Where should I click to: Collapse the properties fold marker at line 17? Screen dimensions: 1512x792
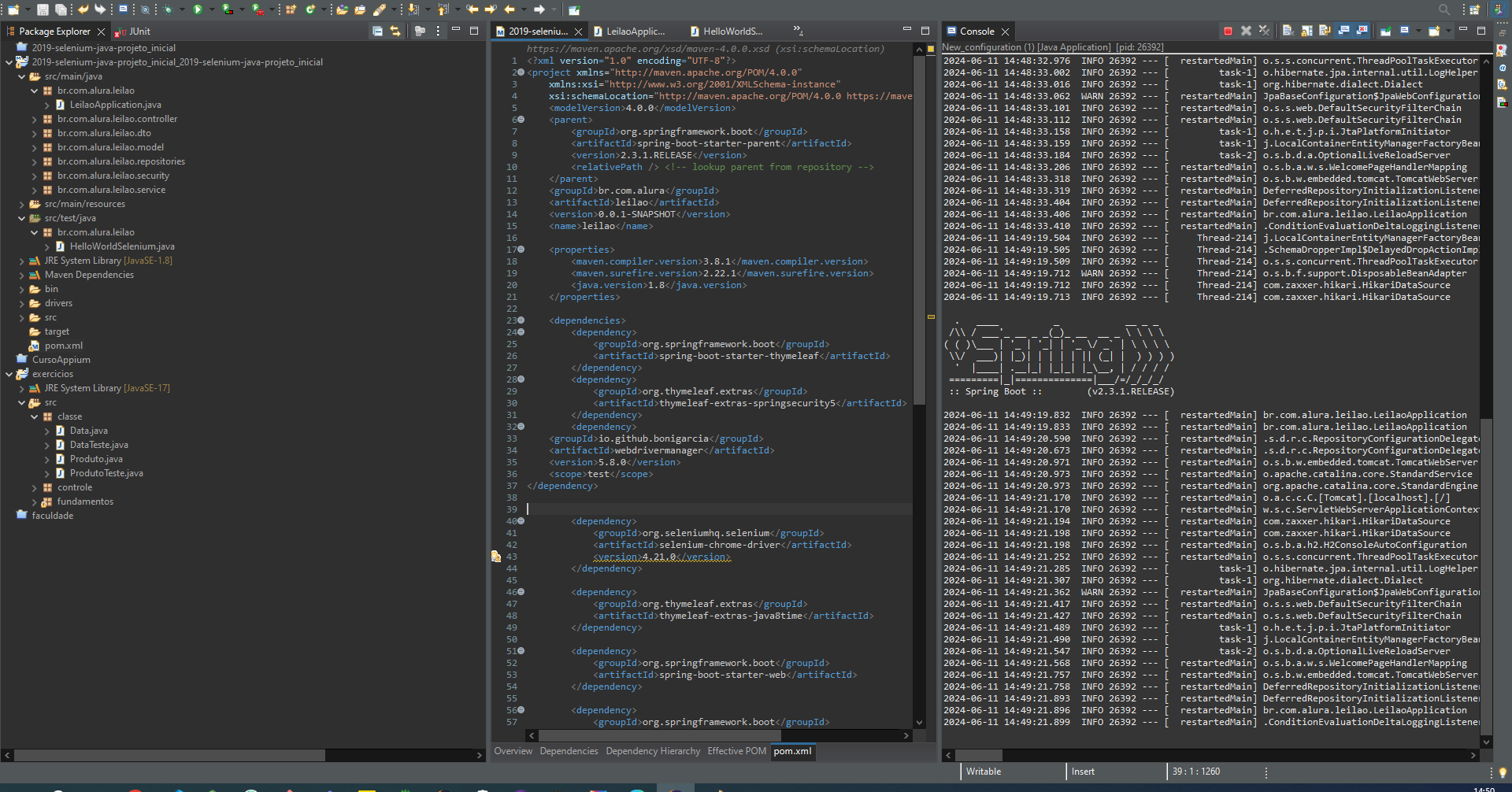pyautogui.click(x=521, y=250)
